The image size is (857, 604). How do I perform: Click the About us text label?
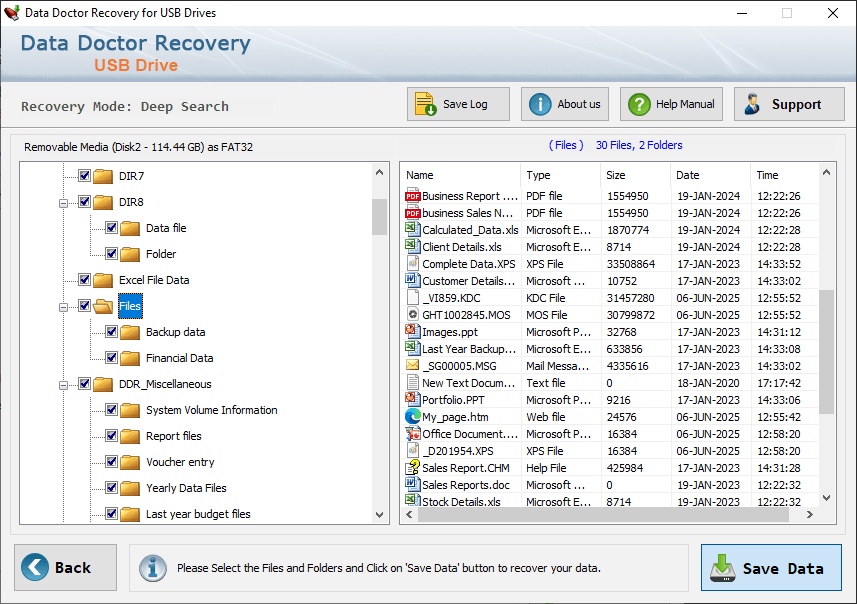tap(579, 104)
